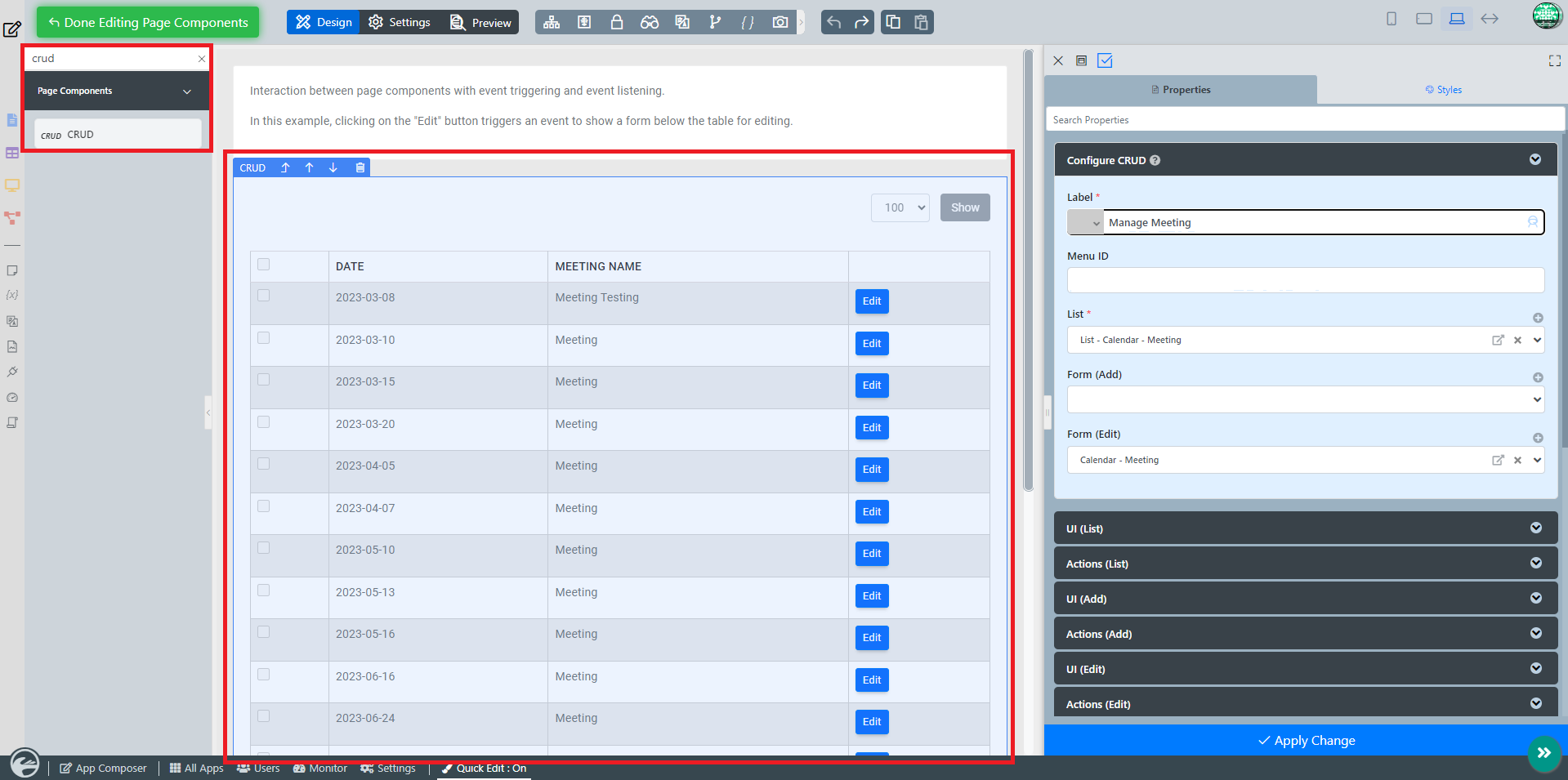The width and height of the screenshot is (1568, 780).
Task: Switch to the Styles tab
Action: (x=1443, y=90)
